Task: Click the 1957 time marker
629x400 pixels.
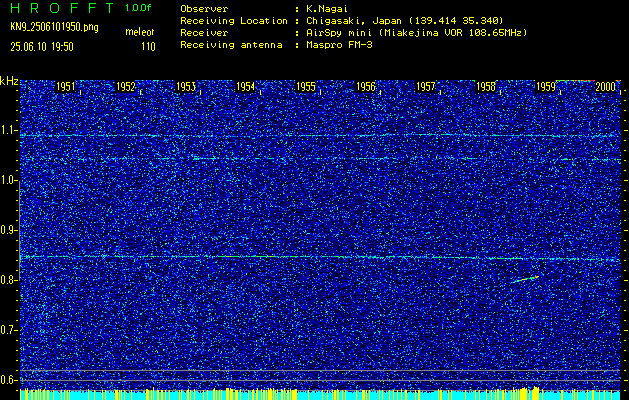Action: pyautogui.click(x=426, y=87)
